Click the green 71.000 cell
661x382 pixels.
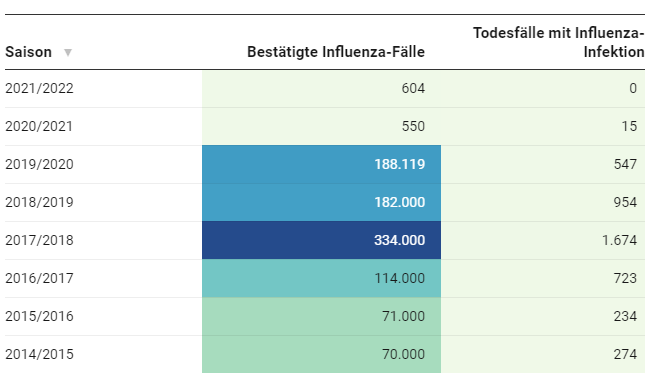tap(321, 316)
